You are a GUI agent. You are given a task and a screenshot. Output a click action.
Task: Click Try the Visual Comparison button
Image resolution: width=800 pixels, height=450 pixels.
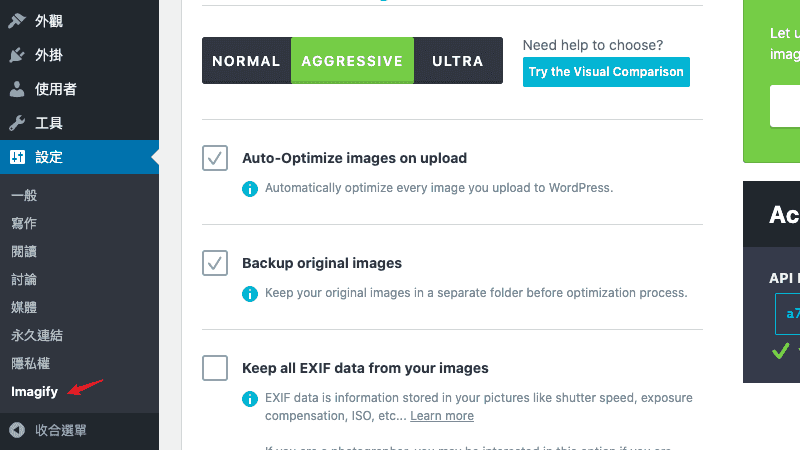point(606,72)
